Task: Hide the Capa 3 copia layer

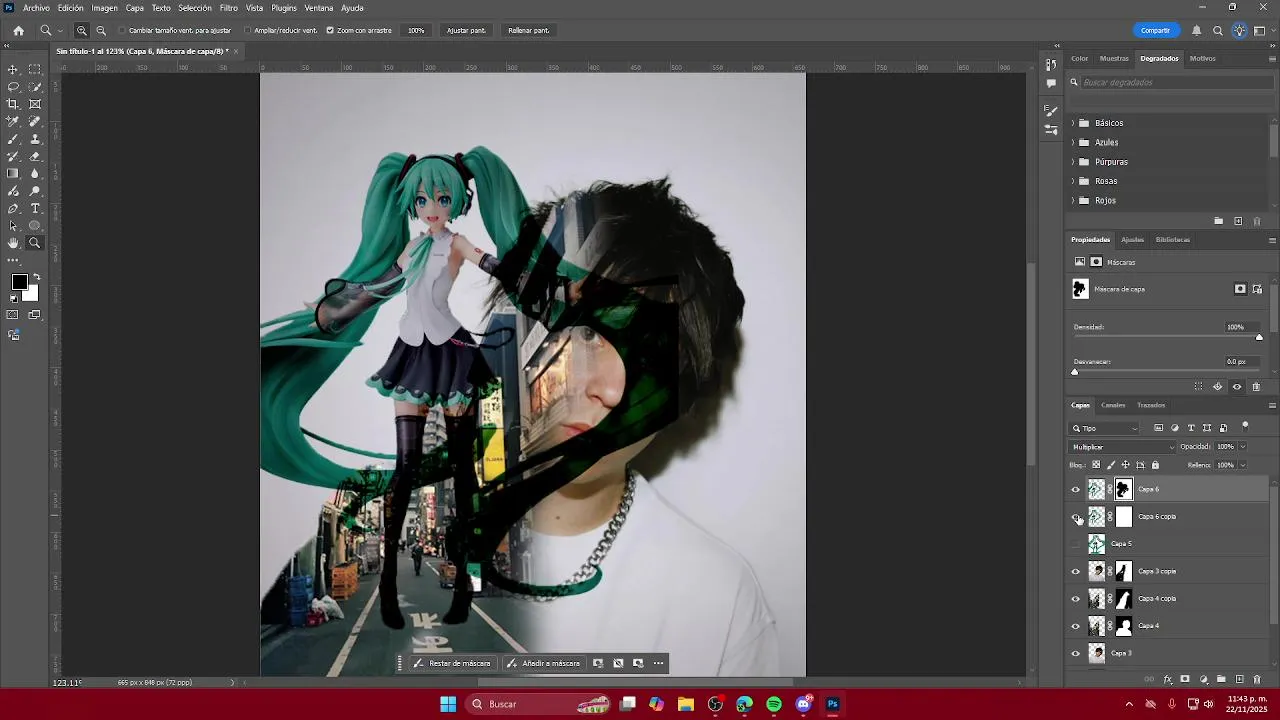Action: coord(1076,571)
